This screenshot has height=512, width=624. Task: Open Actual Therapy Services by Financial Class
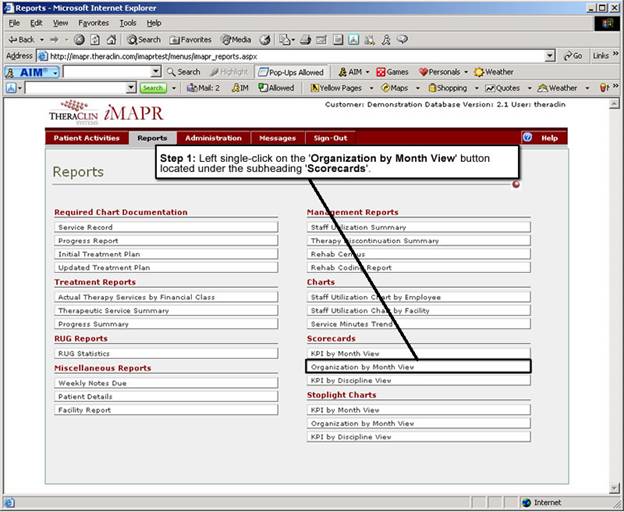point(166,297)
